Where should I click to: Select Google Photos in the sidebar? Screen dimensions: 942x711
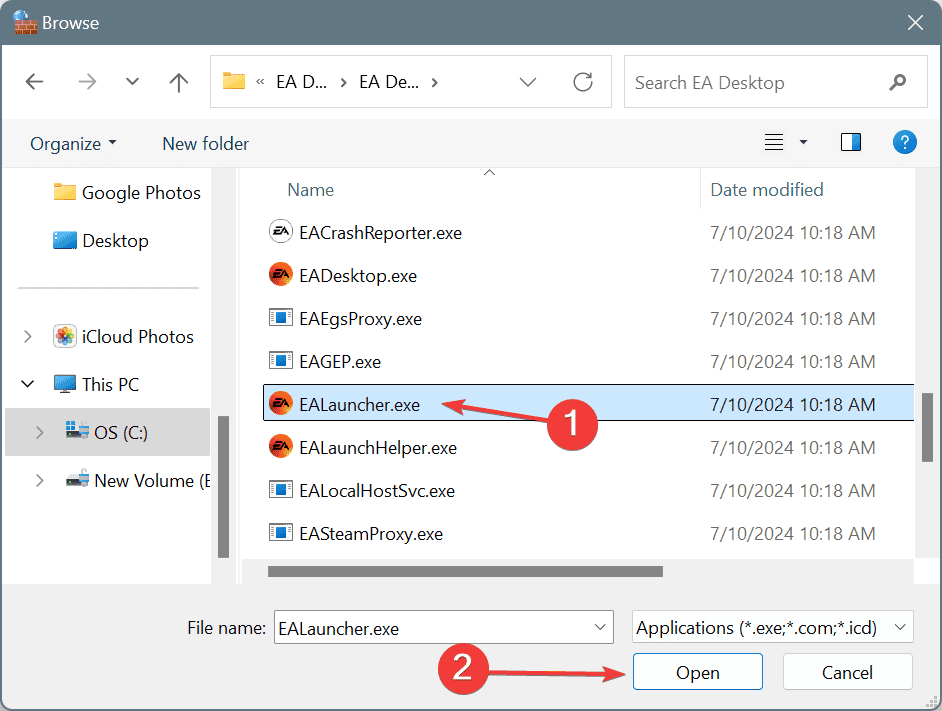point(127,192)
